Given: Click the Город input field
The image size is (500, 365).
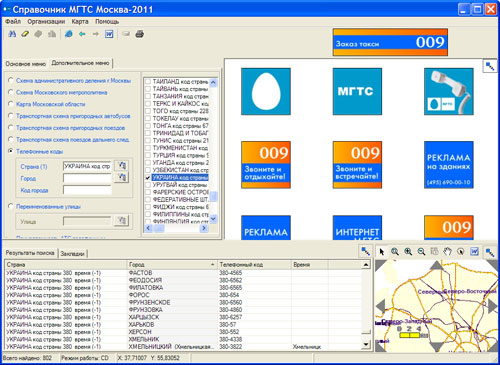Looking at the screenshot, I should click(x=87, y=178).
